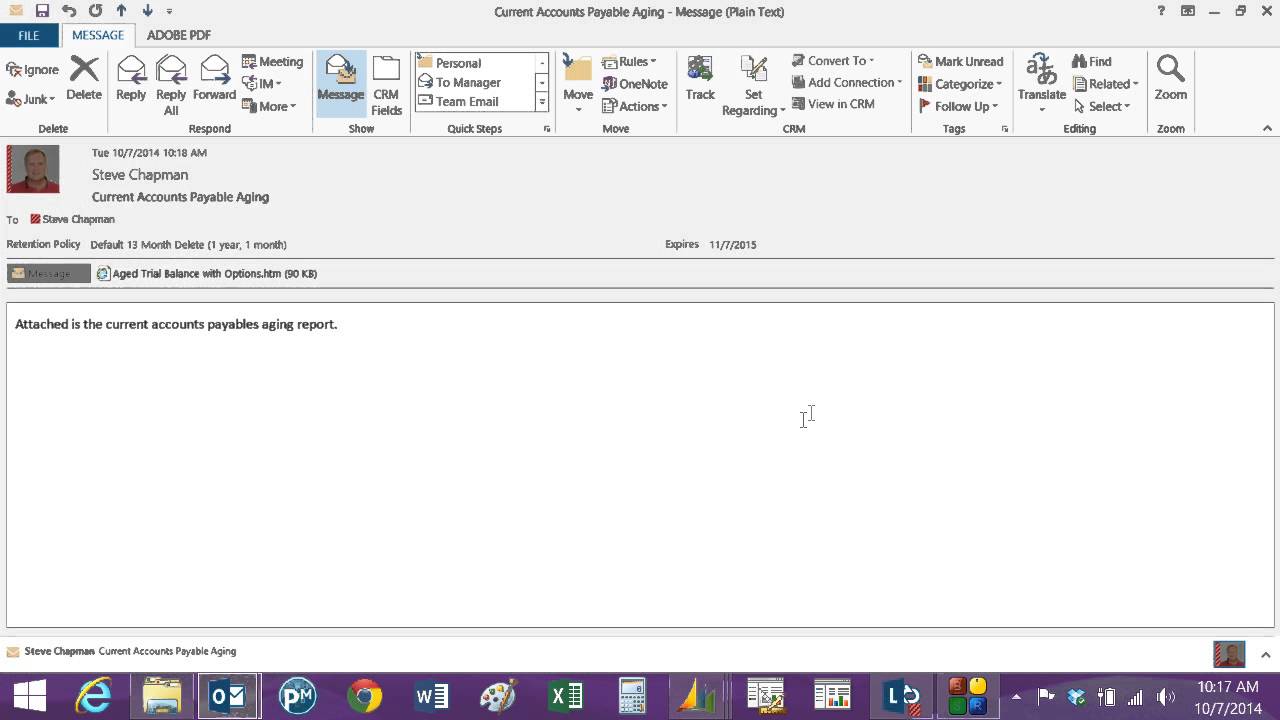The height and width of the screenshot is (720, 1280).
Task: Launch Google Chrome from the taskbar
Action: point(364,696)
